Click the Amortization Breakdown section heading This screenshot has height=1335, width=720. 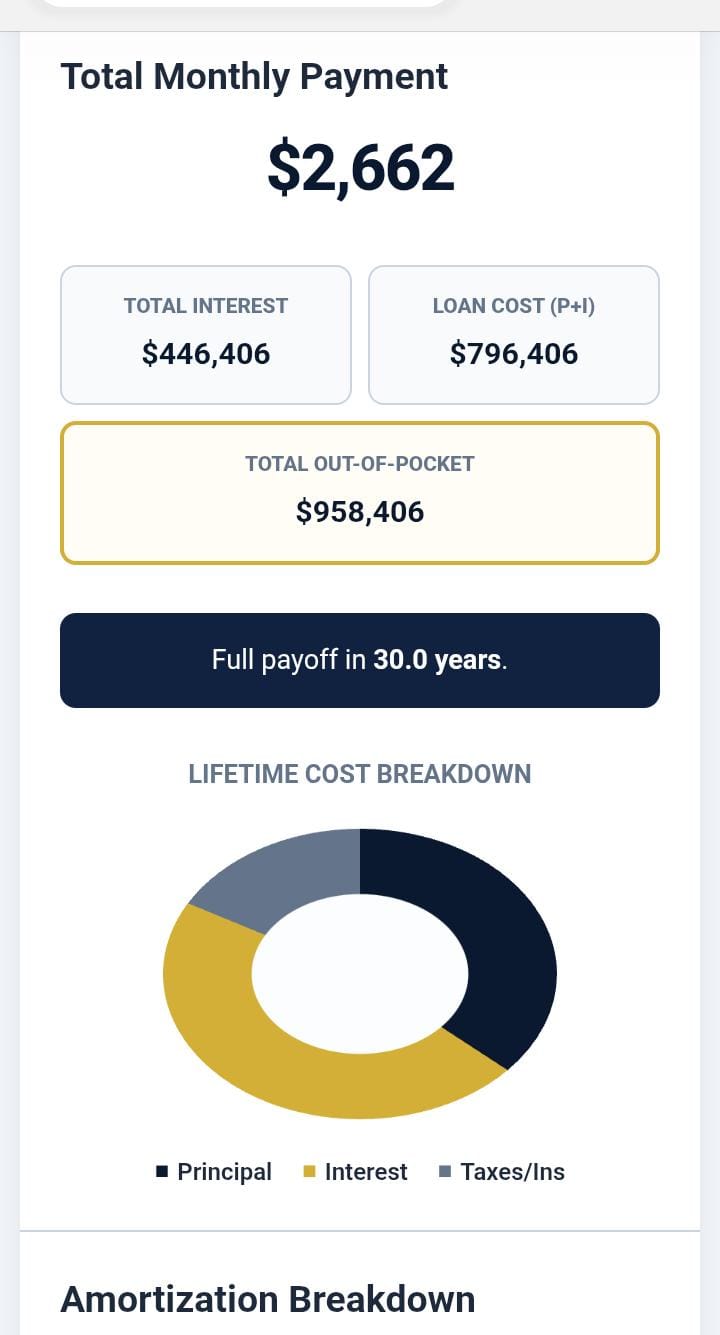click(268, 1299)
